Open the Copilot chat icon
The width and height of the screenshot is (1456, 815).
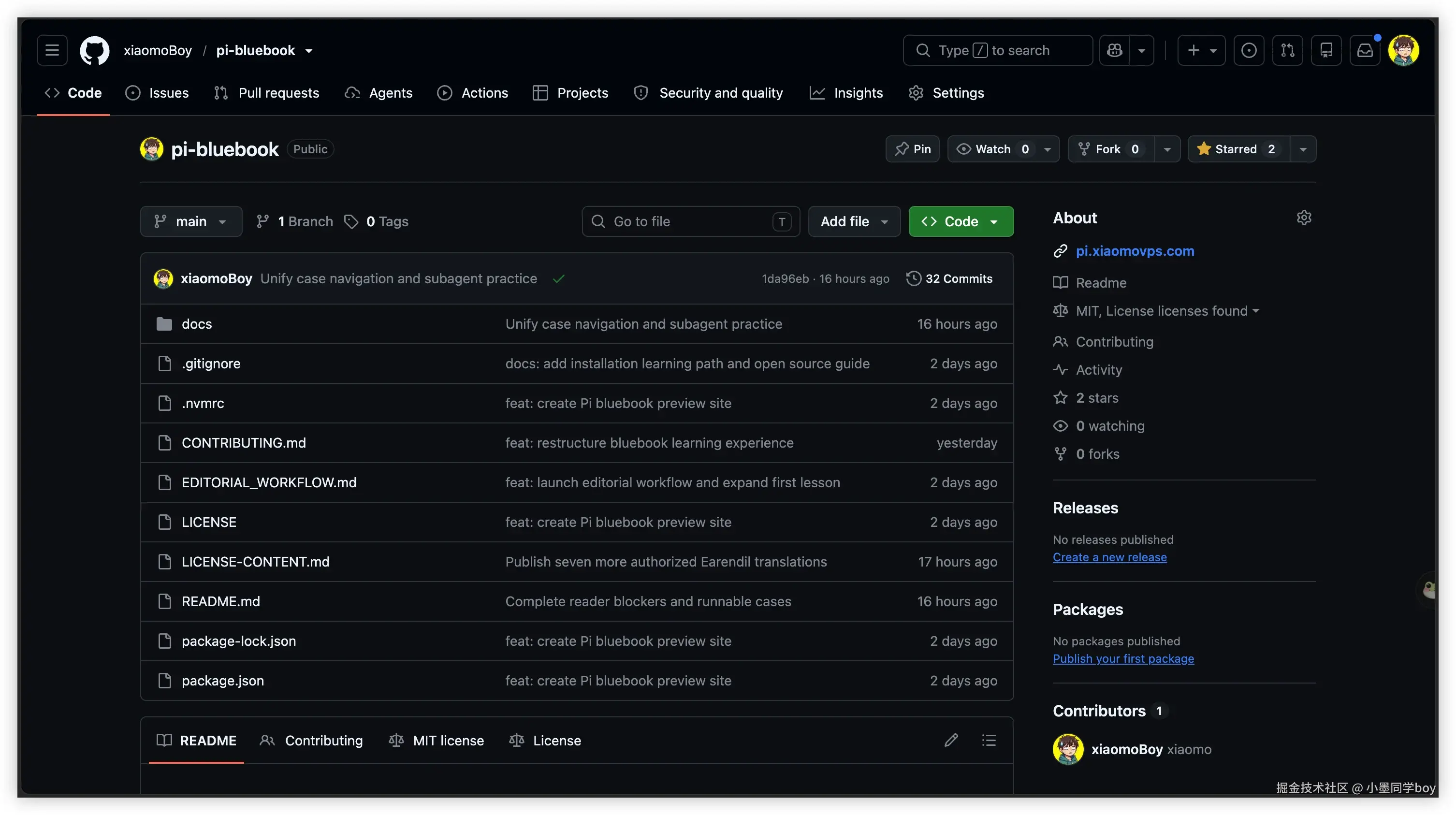click(x=1115, y=50)
